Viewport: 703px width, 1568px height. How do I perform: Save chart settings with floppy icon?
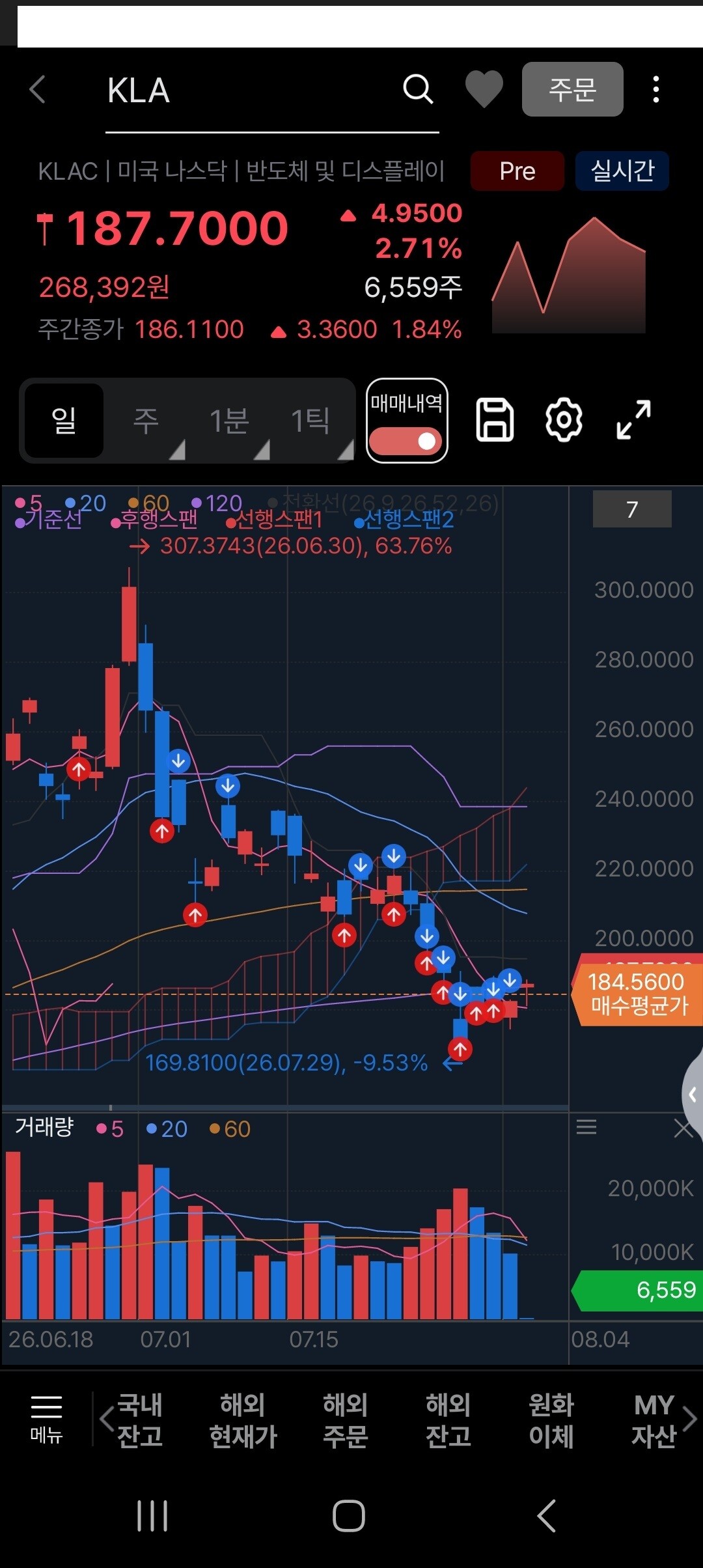coord(495,420)
